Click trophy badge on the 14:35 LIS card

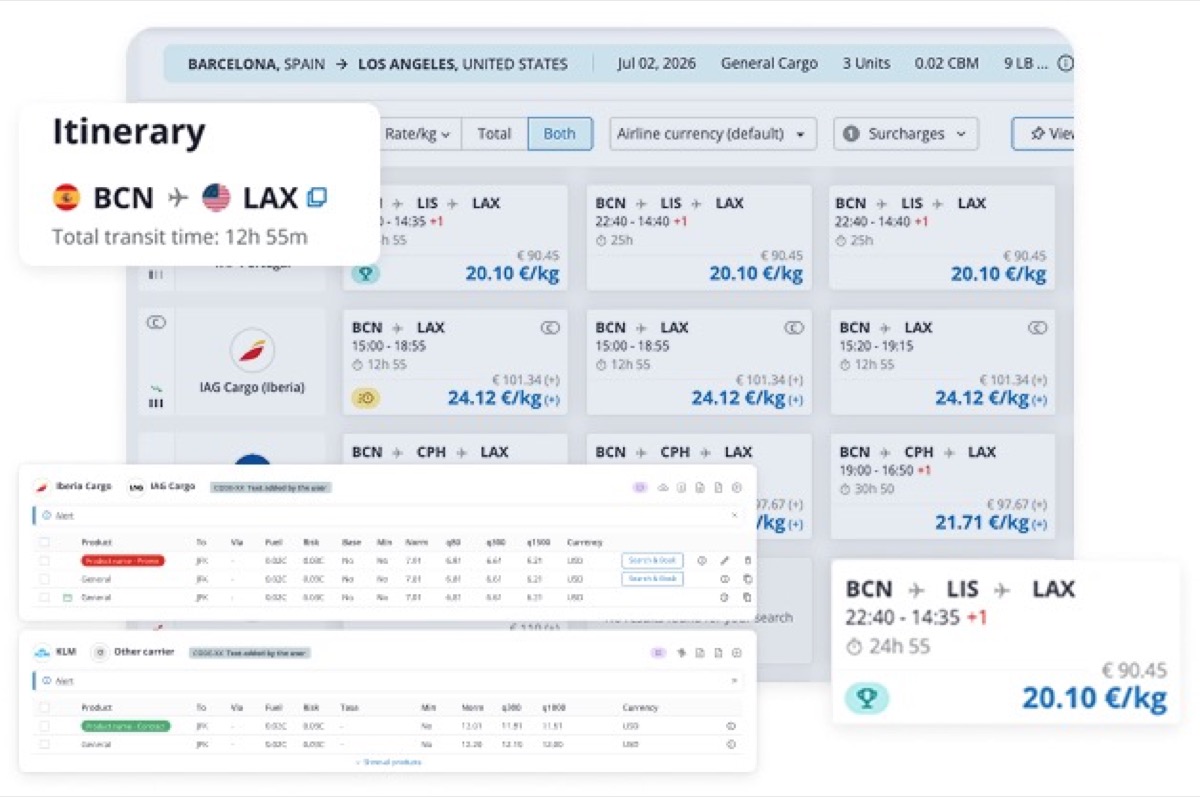tap(365, 273)
